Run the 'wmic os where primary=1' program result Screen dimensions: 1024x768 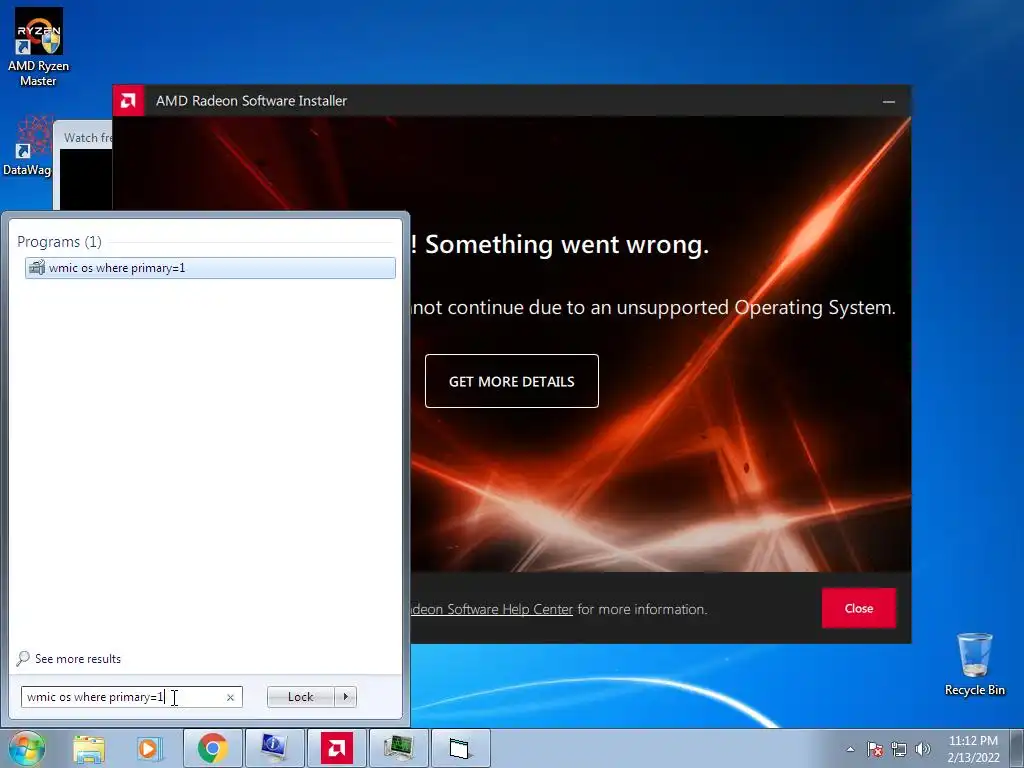pyautogui.click(x=210, y=268)
